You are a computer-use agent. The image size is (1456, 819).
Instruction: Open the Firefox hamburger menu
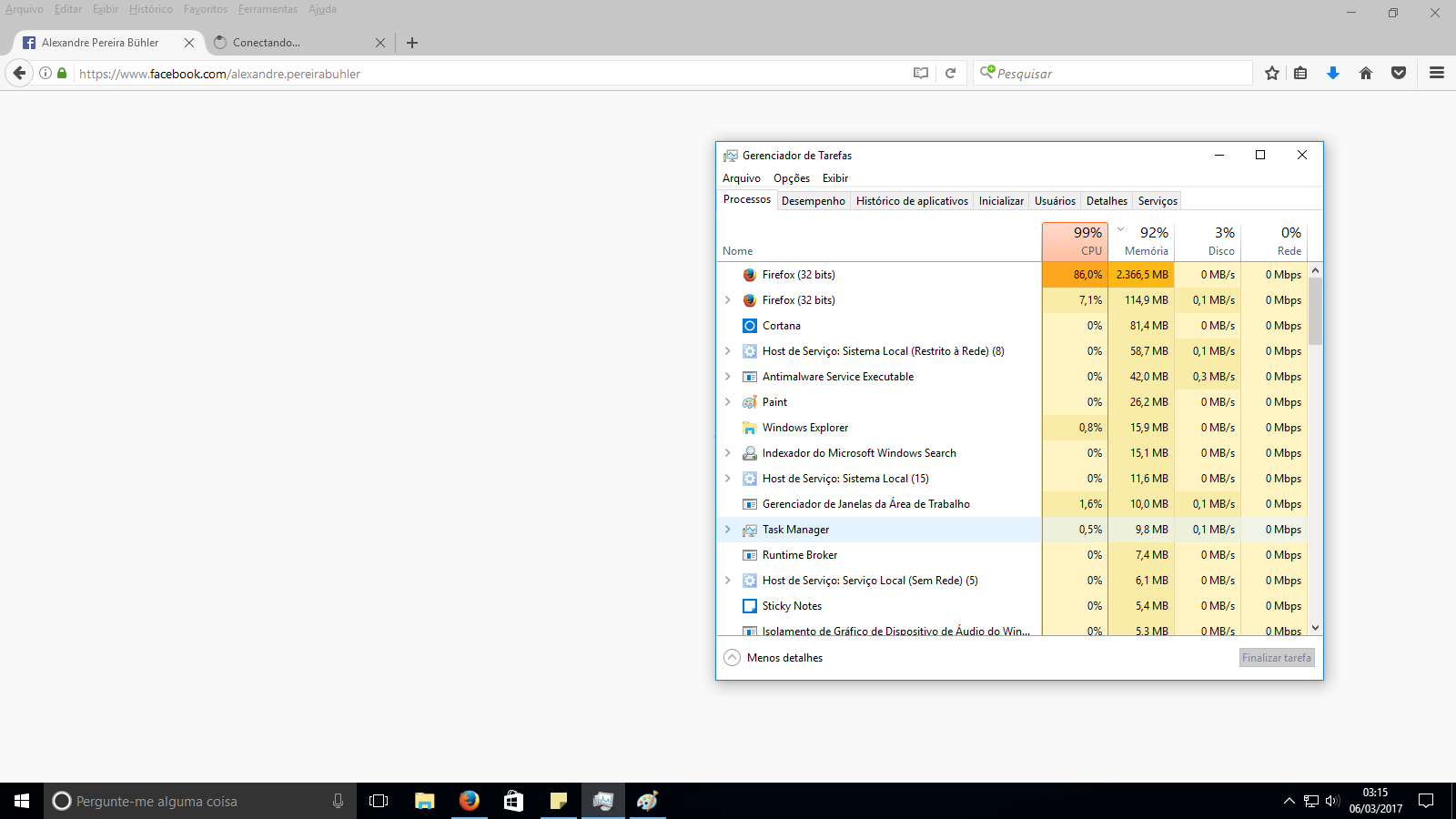[1437, 74]
